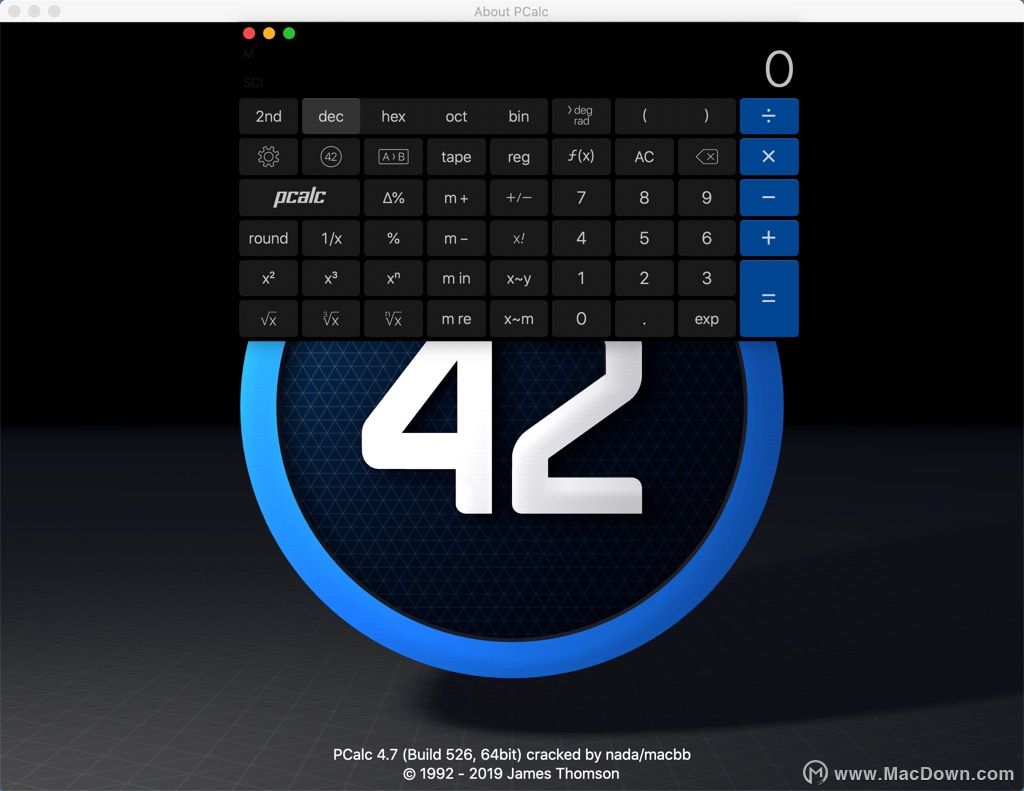Click the x~y swap key
Viewport: 1024px width, 791px height.
pos(519,278)
